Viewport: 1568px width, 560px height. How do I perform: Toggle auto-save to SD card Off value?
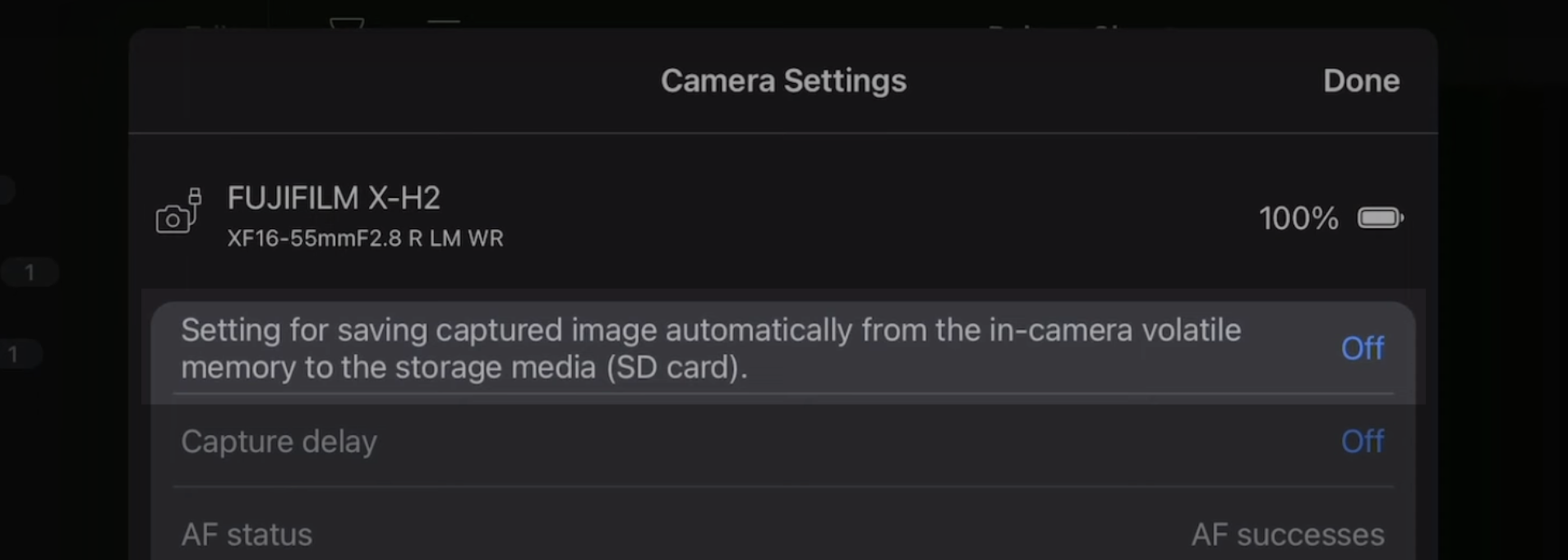pyautogui.click(x=1363, y=348)
